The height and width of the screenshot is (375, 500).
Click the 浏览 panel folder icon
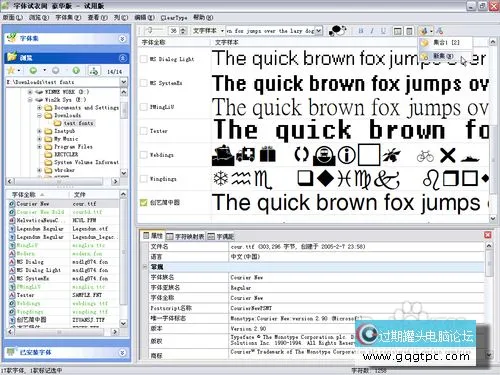pyautogui.click(x=12, y=57)
